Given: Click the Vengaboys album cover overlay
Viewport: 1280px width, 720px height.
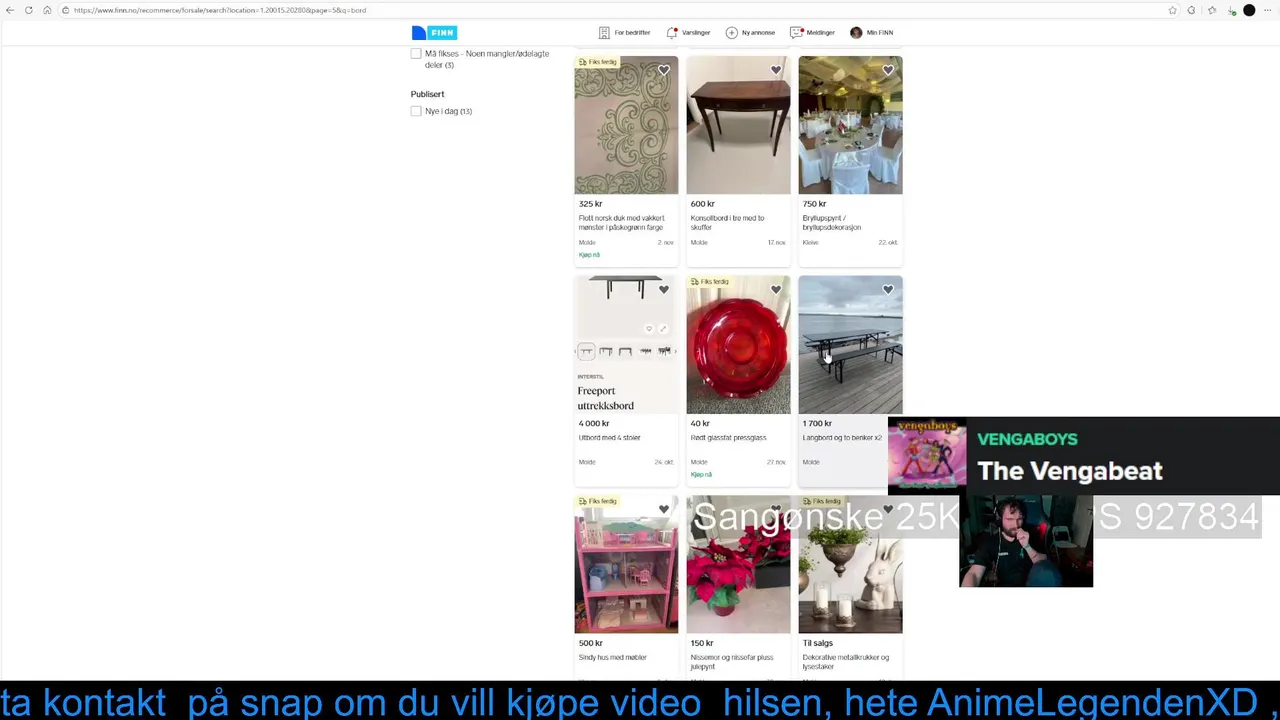Looking at the screenshot, I should (927, 456).
